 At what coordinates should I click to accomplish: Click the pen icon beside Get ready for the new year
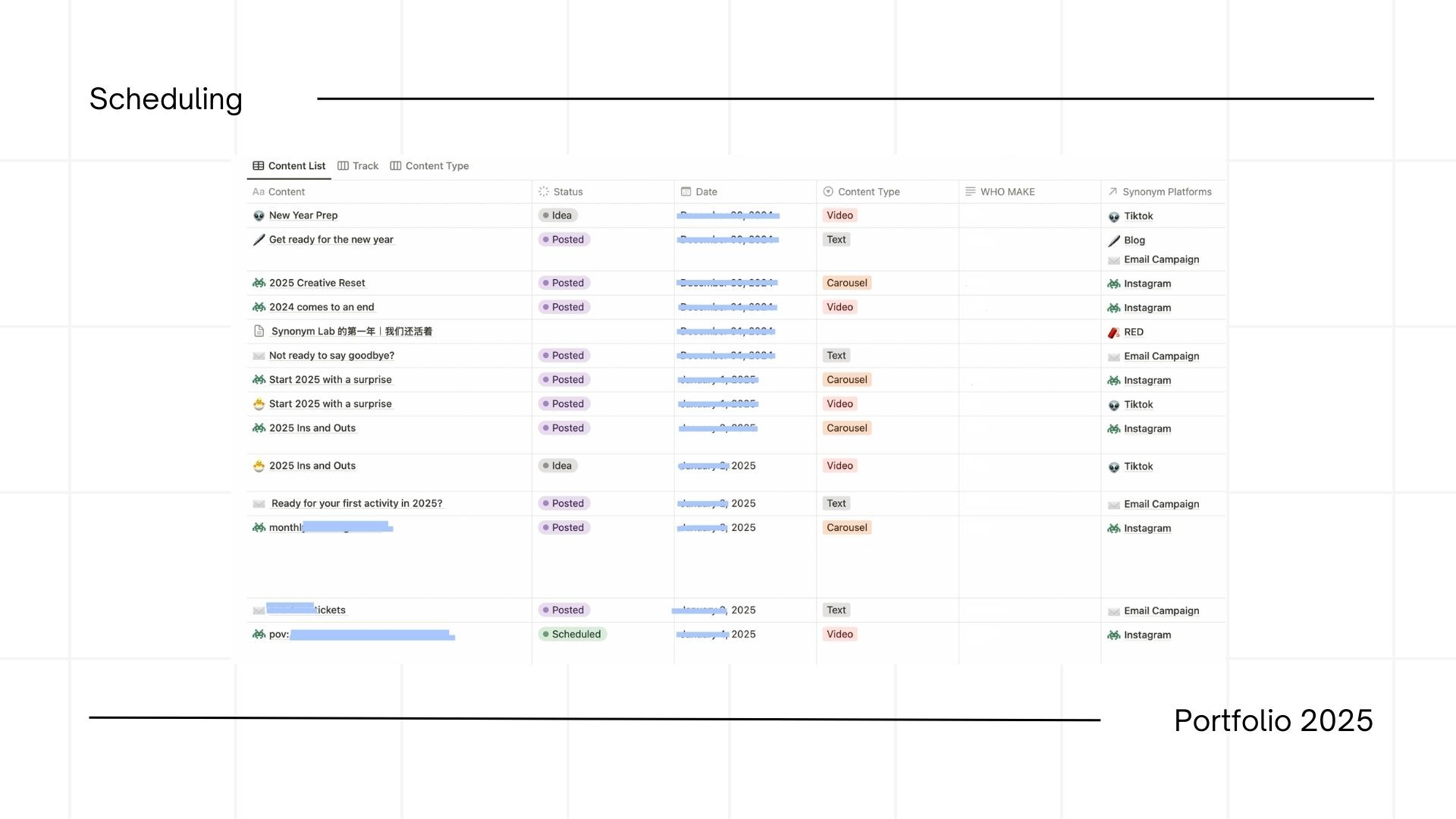click(259, 240)
